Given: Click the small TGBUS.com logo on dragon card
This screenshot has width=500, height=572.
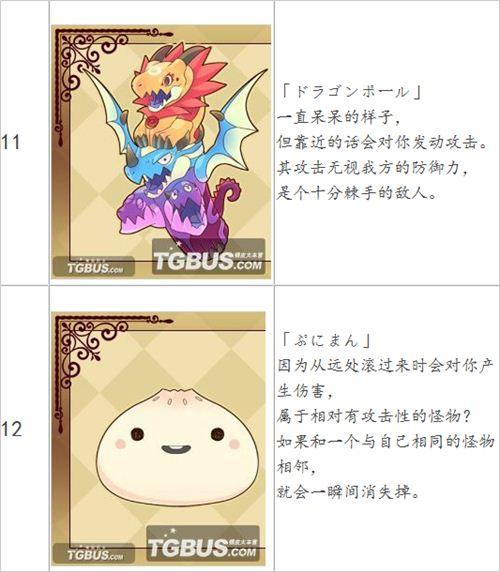Looking at the screenshot, I should coord(94,267).
